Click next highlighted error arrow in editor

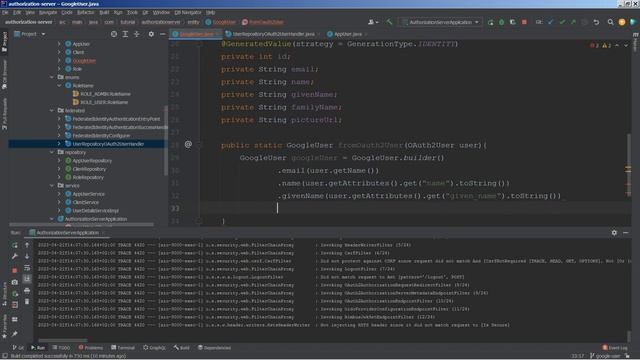pos(626,45)
